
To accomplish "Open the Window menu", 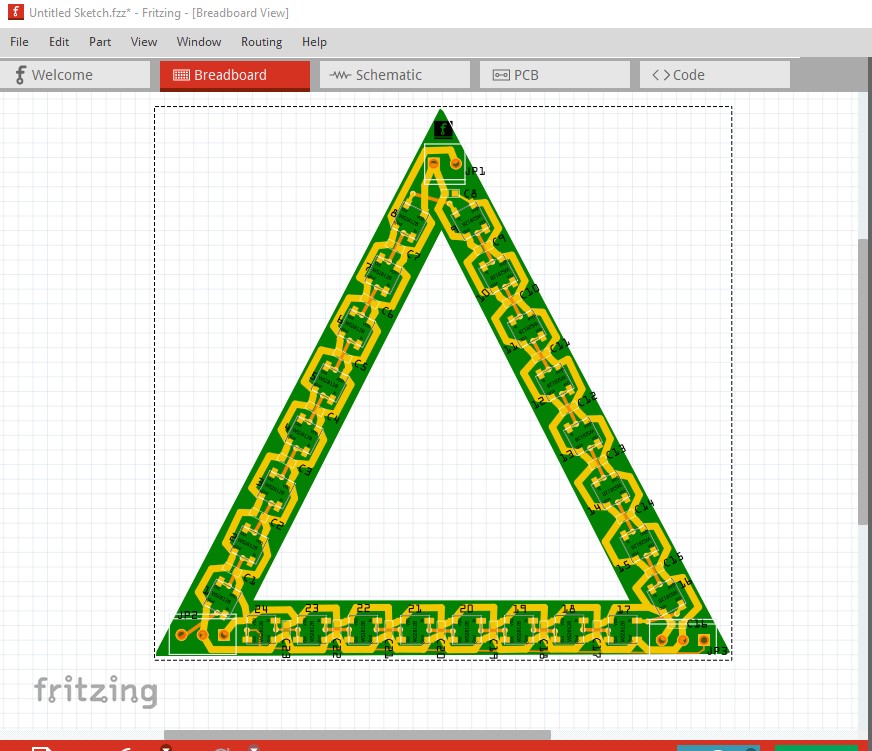I will click(x=199, y=42).
